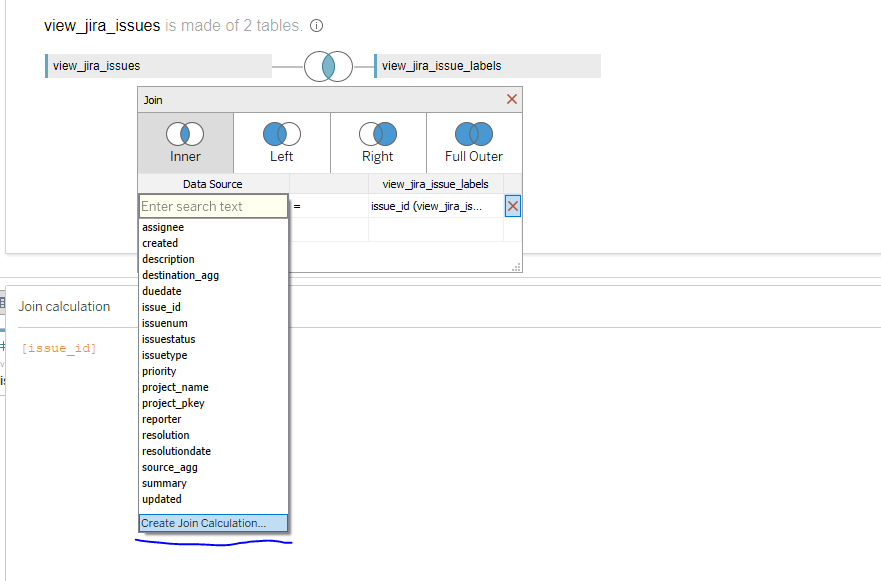The width and height of the screenshot is (881, 581).
Task: Click the view_jira_issue_labels column header
Action: click(x=435, y=184)
